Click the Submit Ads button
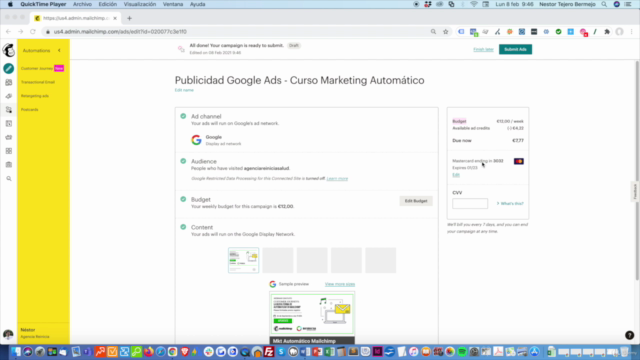640x360 pixels. (515, 49)
